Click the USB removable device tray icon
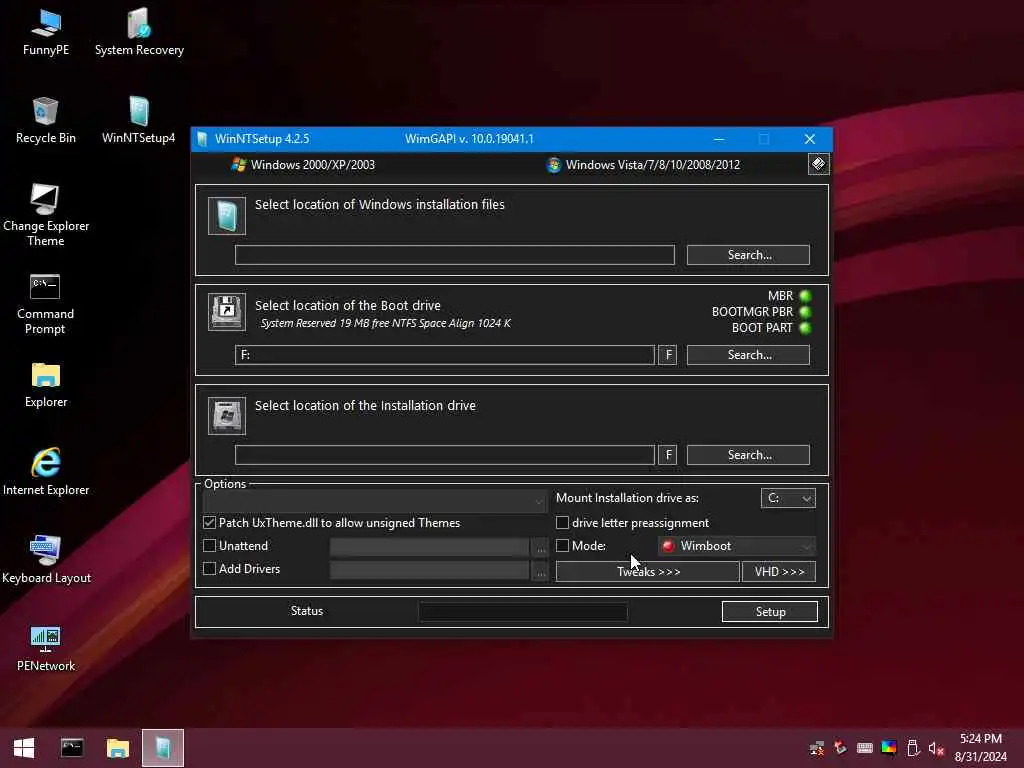1024x768 pixels. pyautogui.click(x=913, y=748)
